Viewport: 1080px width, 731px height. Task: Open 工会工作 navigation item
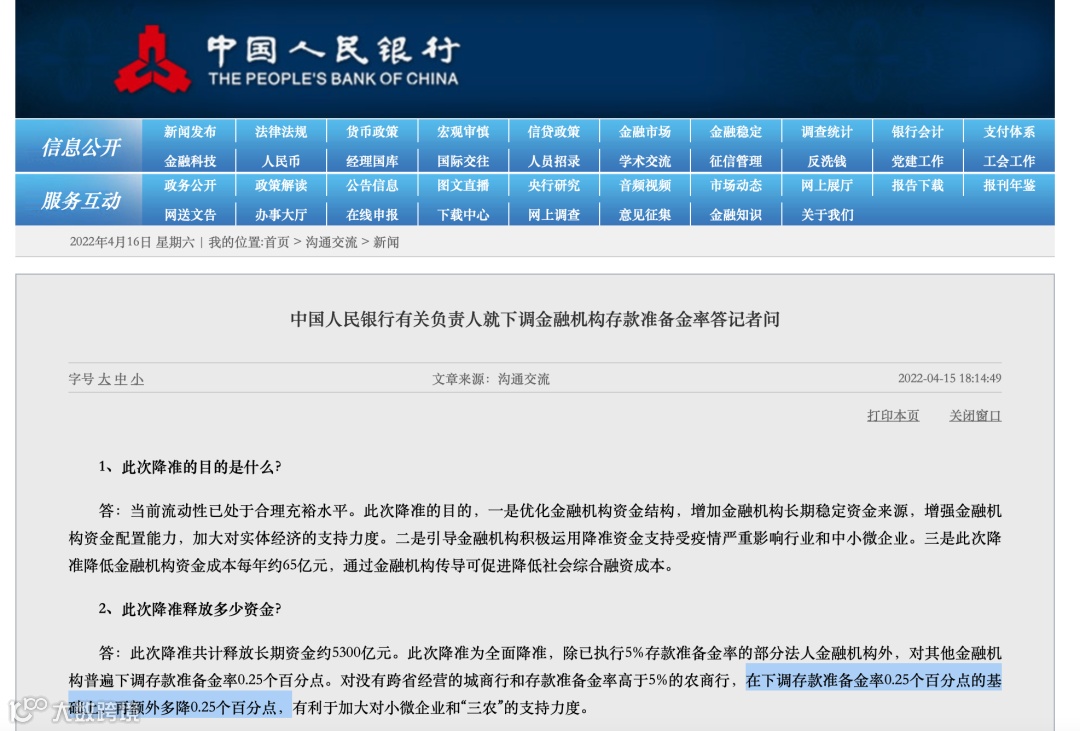pos(1009,161)
